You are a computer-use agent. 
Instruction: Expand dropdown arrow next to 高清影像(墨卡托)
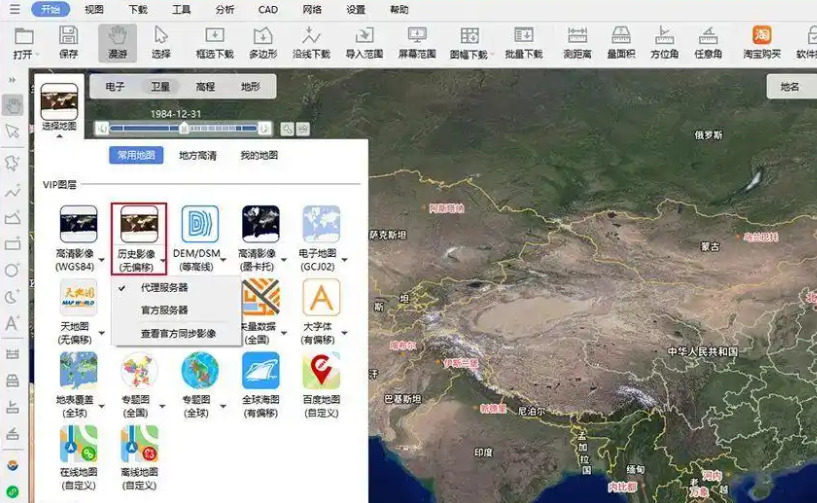coord(284,260)
